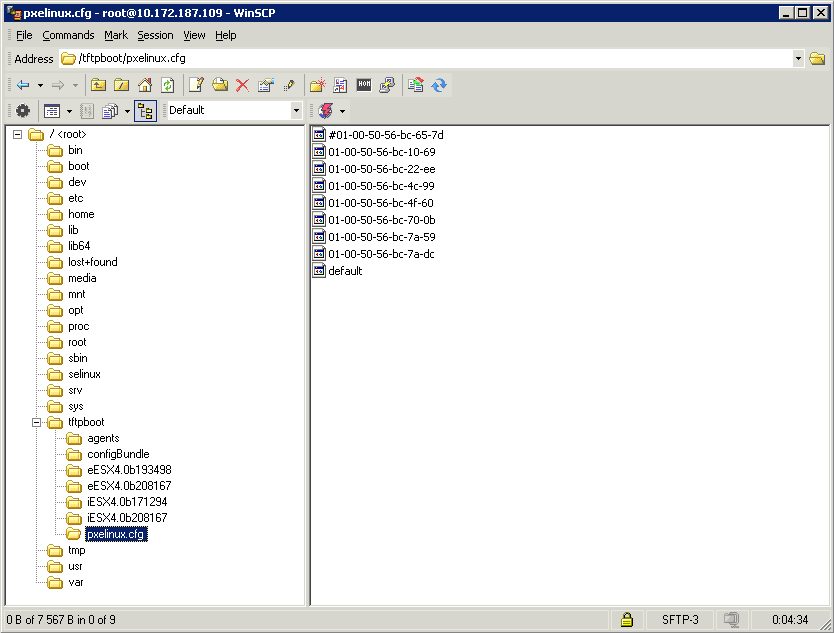Screen dimensions: 834x633
Task: Select the default file
Action: (345, 271)
